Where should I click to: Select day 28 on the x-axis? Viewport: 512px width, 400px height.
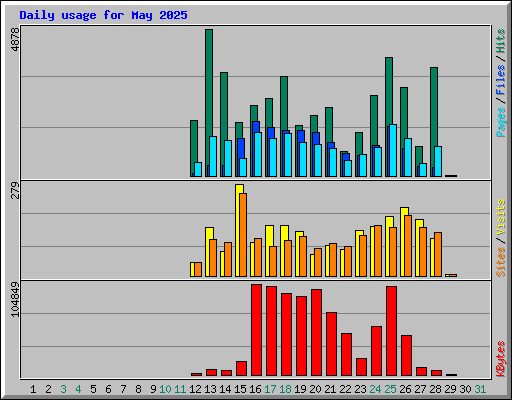click(x=435, y=389)
